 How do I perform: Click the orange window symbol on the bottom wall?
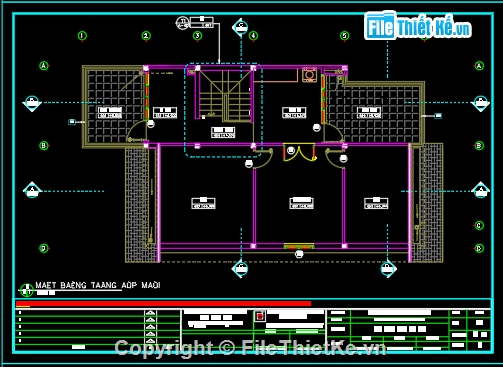coord(299,247)
